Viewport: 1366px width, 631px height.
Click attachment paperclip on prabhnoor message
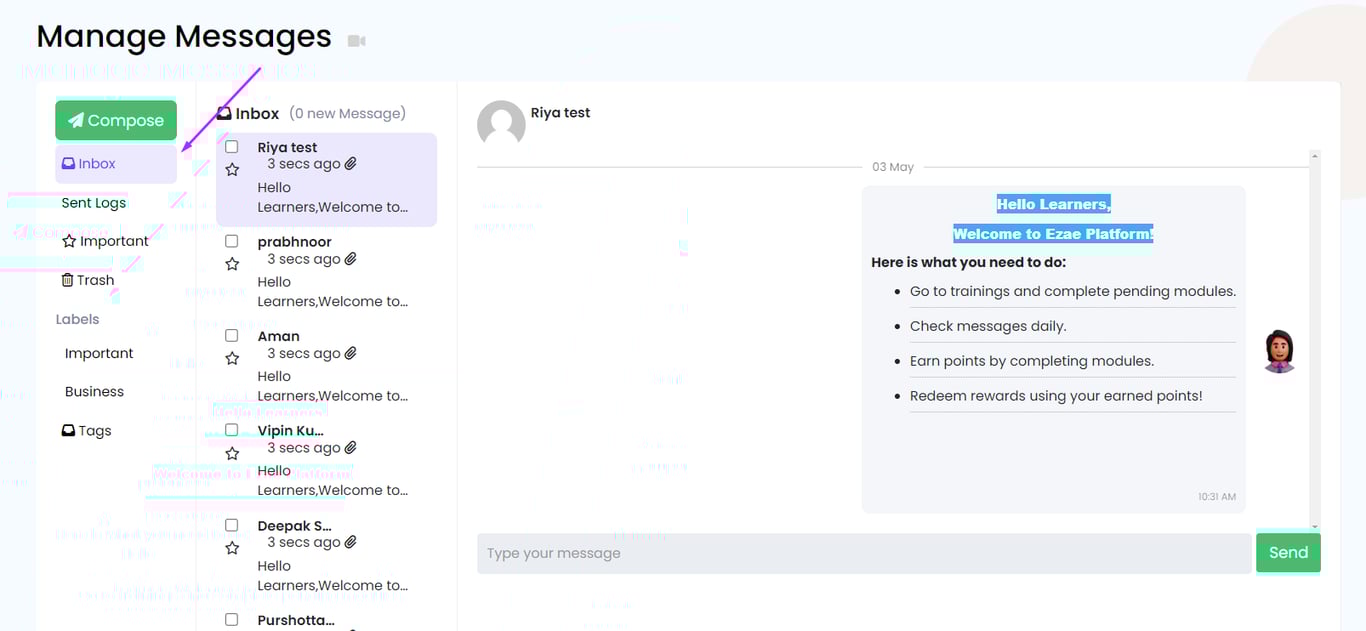(x=351, y=259)
